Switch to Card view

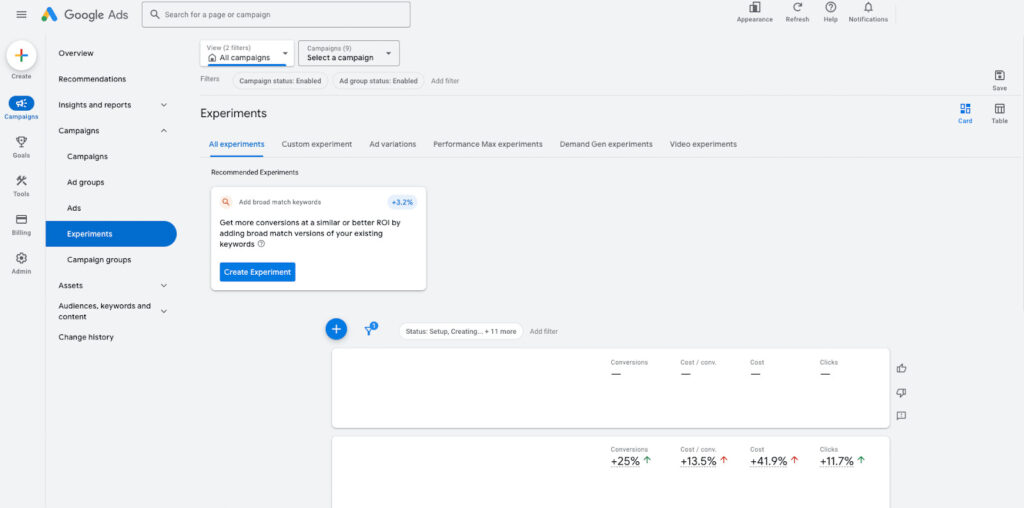click(965, 109)
